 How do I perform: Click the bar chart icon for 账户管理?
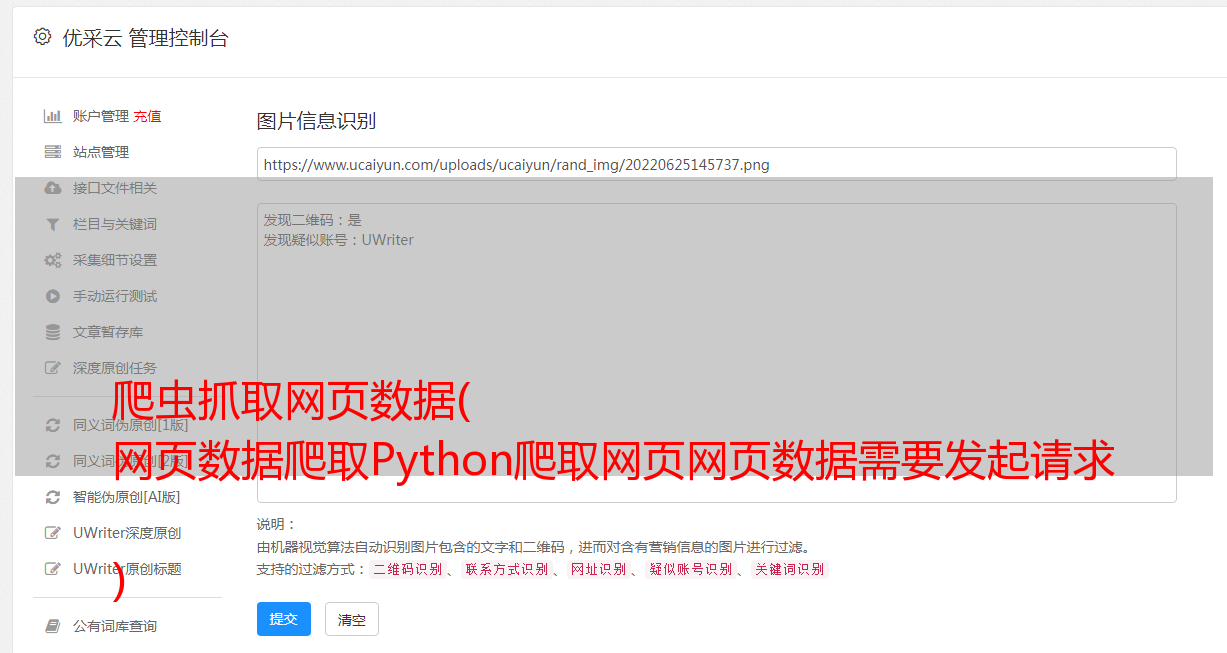[x=53, y=116]
